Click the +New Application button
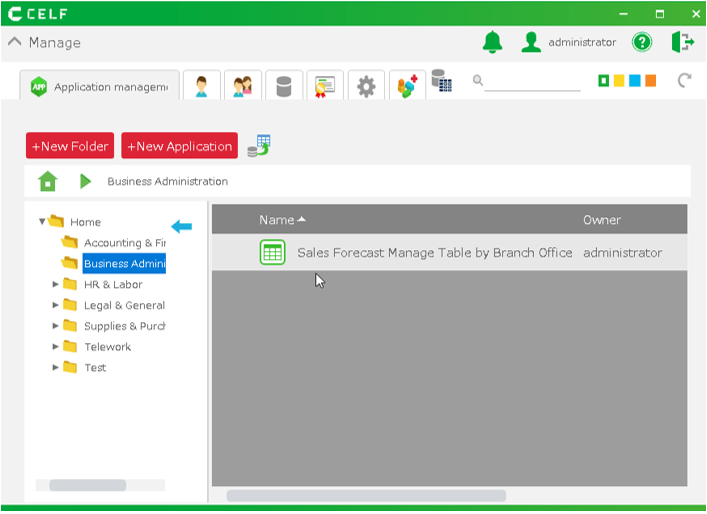 (180, 146)
